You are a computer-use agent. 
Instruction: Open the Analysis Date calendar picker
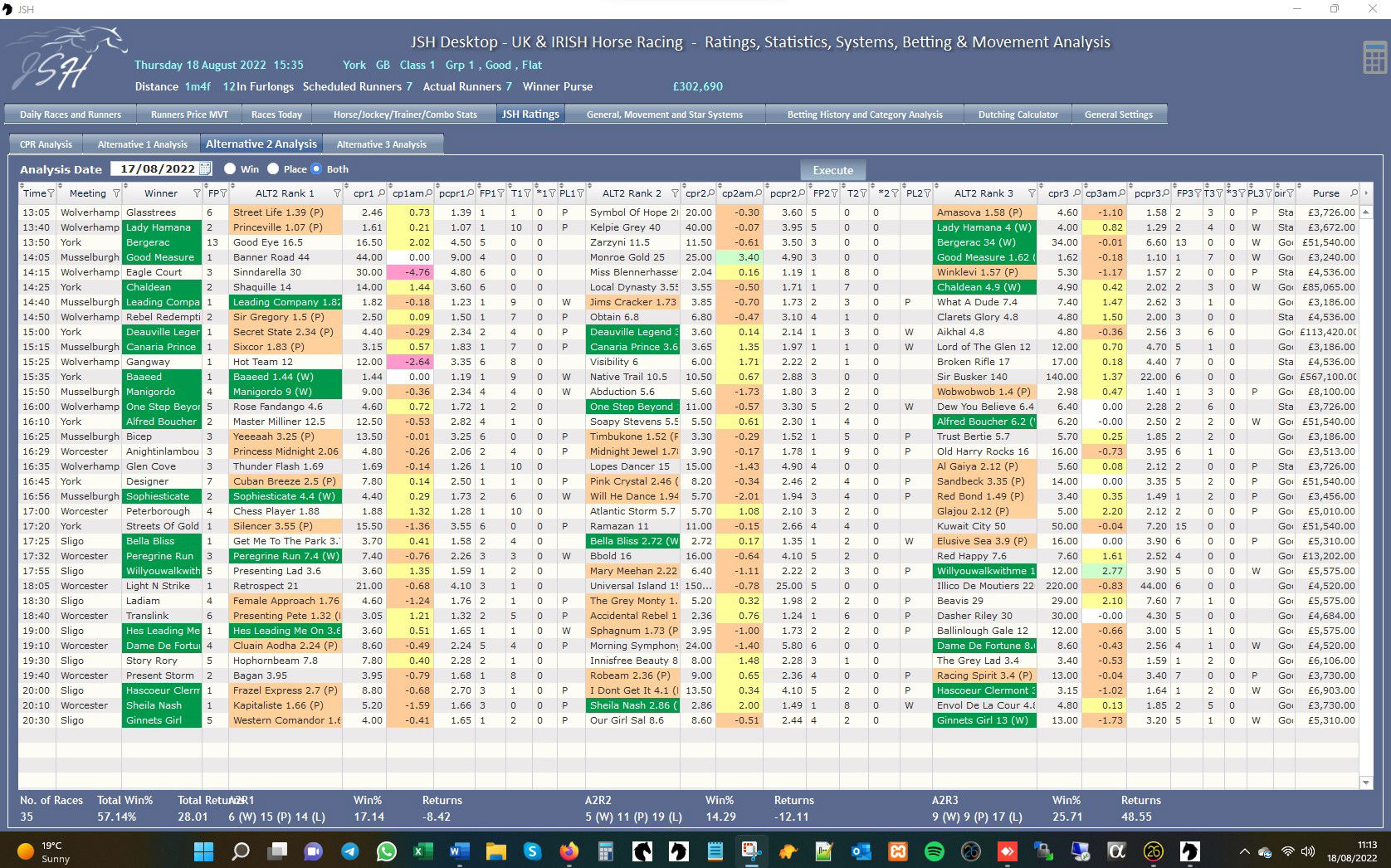205,168
